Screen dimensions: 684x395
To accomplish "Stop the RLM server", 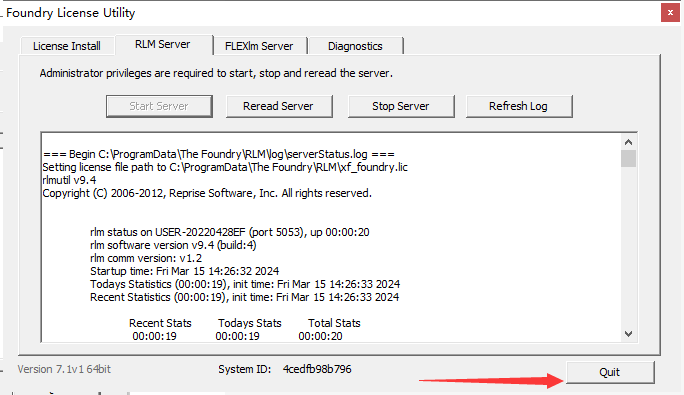I will (x=401, y=106).
